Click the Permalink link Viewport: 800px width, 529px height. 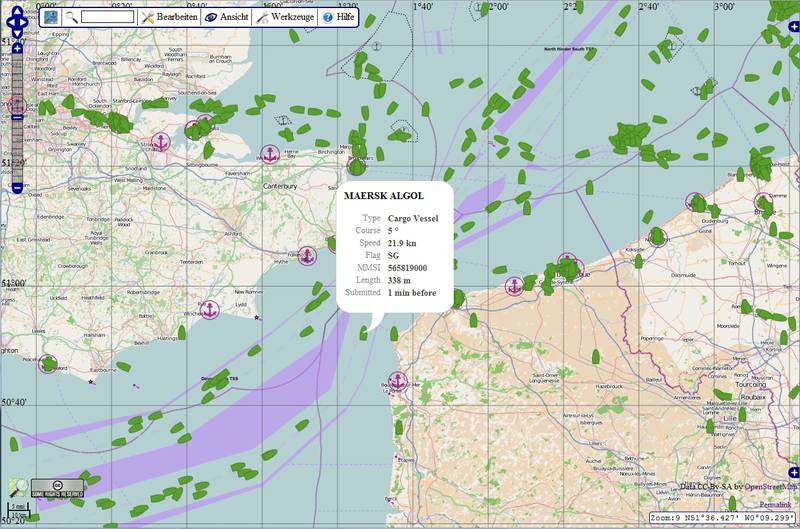point(776,505)
